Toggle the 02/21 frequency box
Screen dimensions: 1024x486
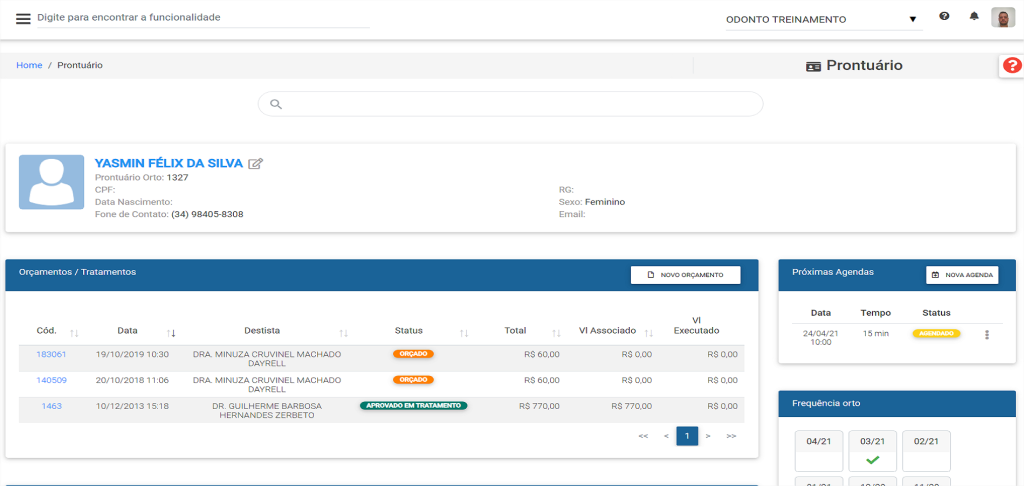(926, 451)
